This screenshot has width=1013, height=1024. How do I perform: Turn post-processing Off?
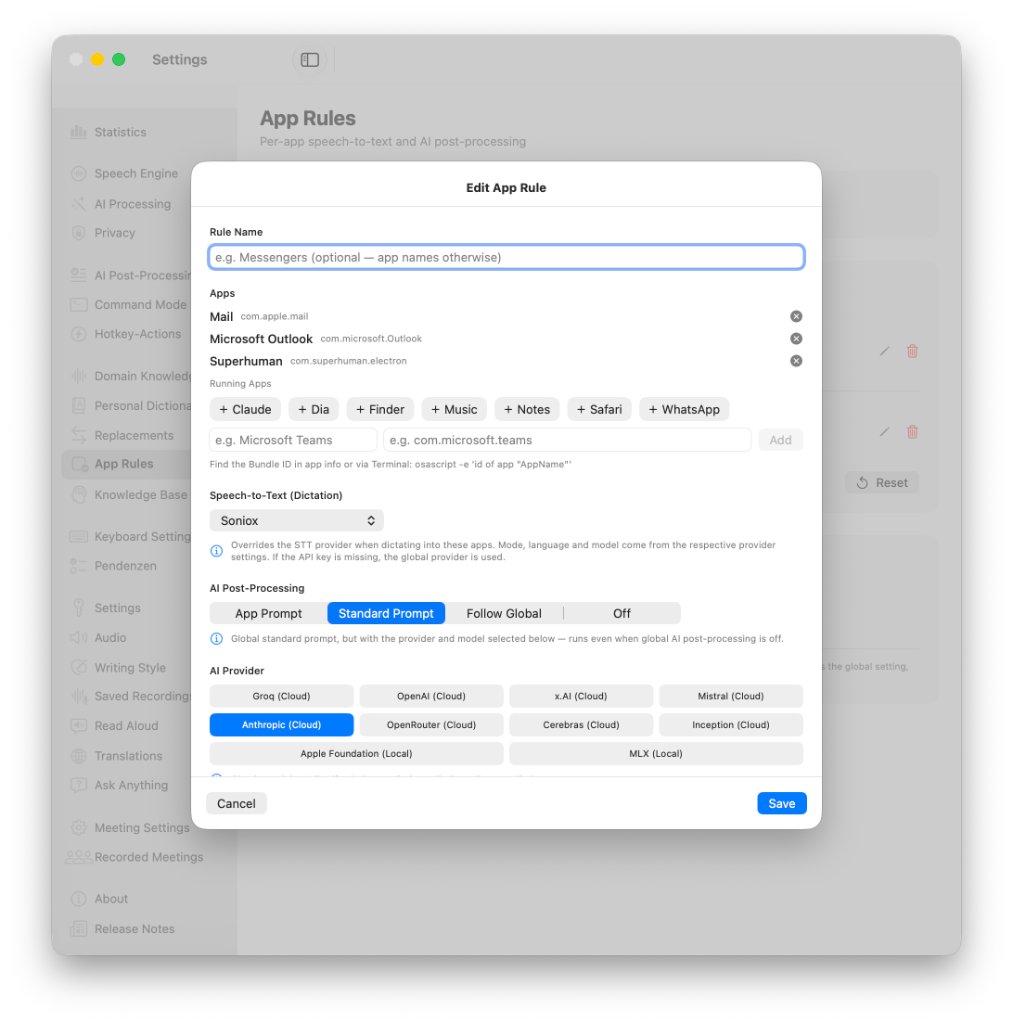click(x=622, y=613)
